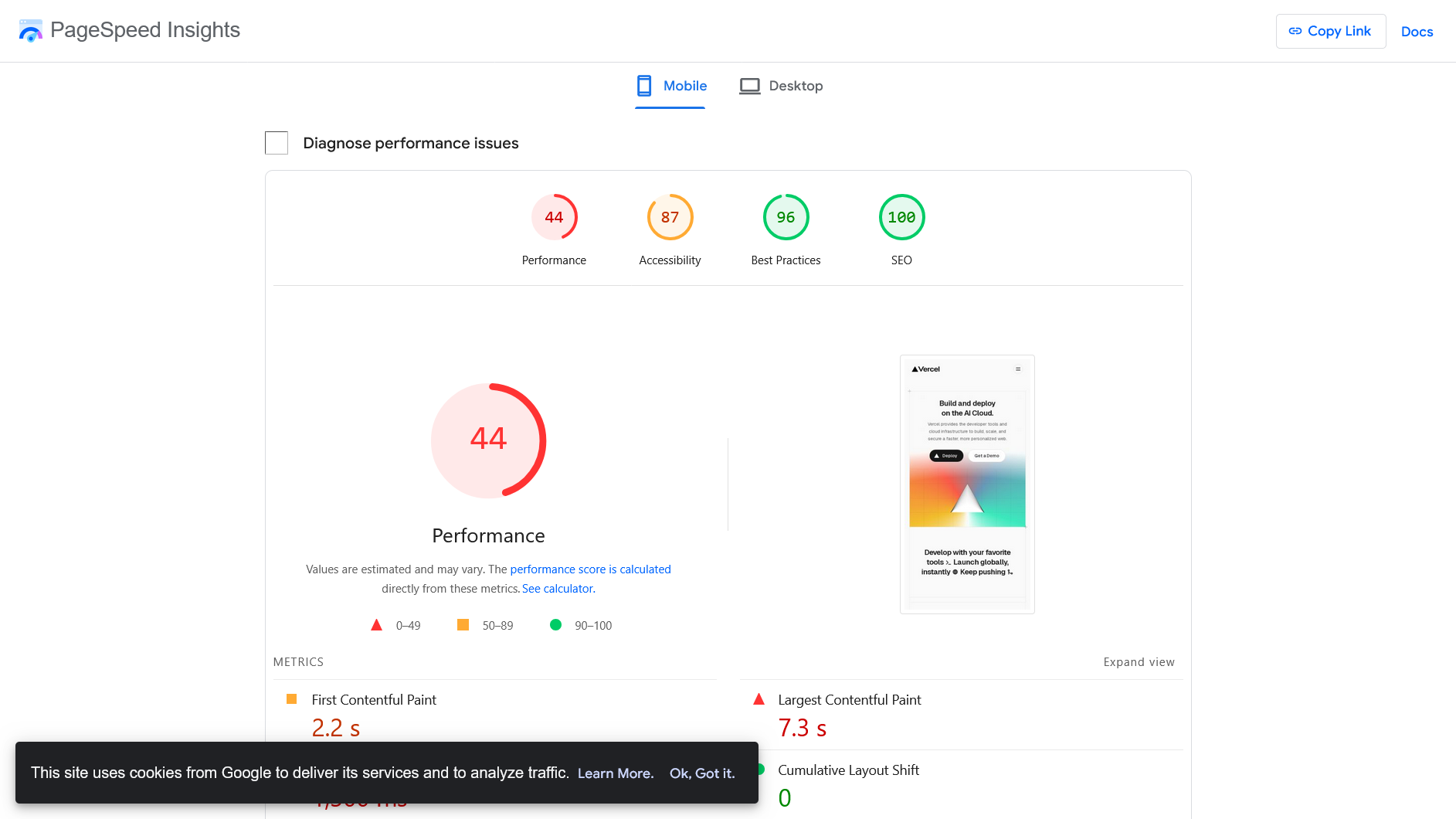The image size is (1456, 819).
Task: Click the Best Practices category label
Action: (x=786, y=260)
